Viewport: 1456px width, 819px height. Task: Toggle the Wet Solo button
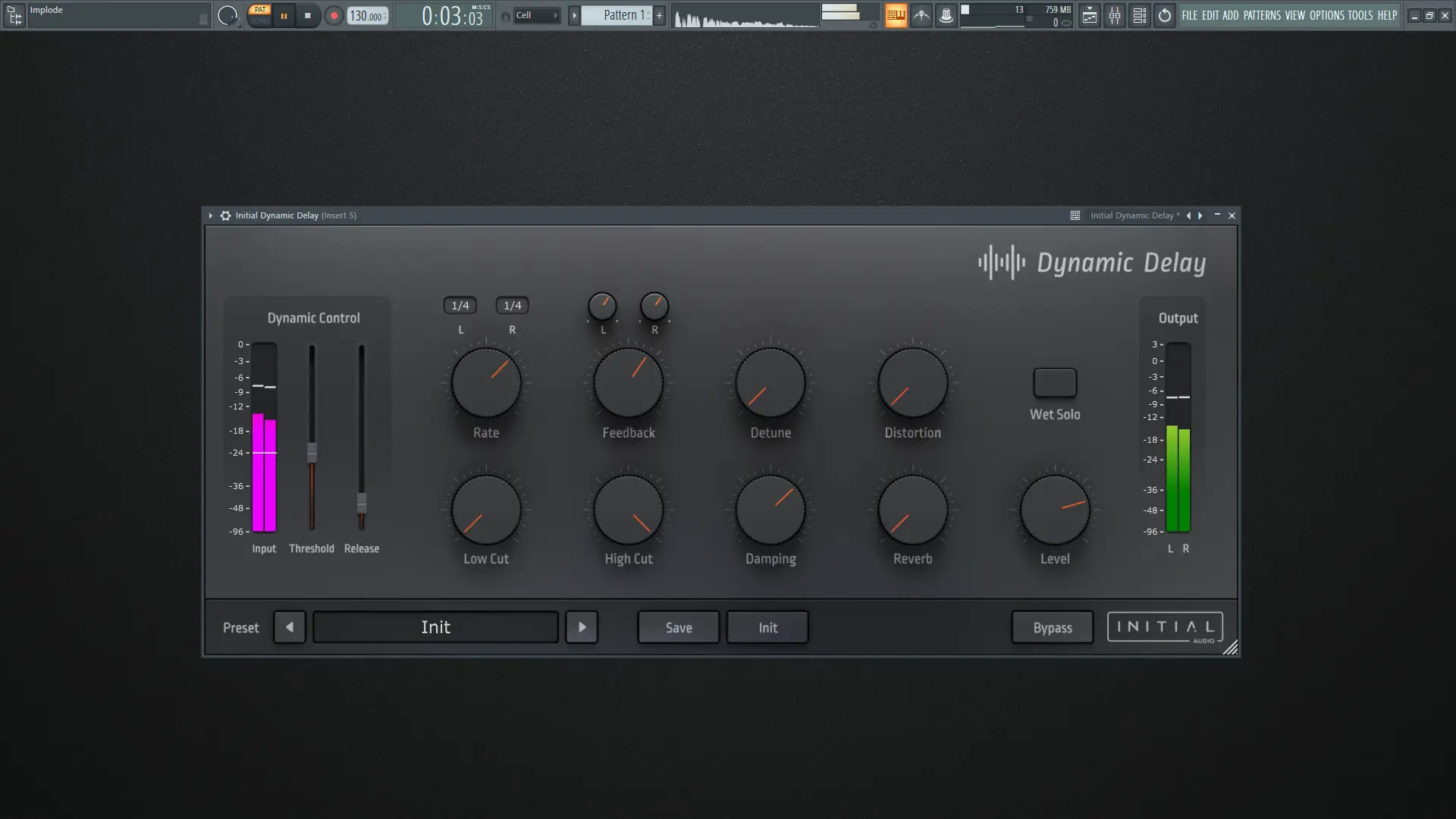pos(1055,383)
